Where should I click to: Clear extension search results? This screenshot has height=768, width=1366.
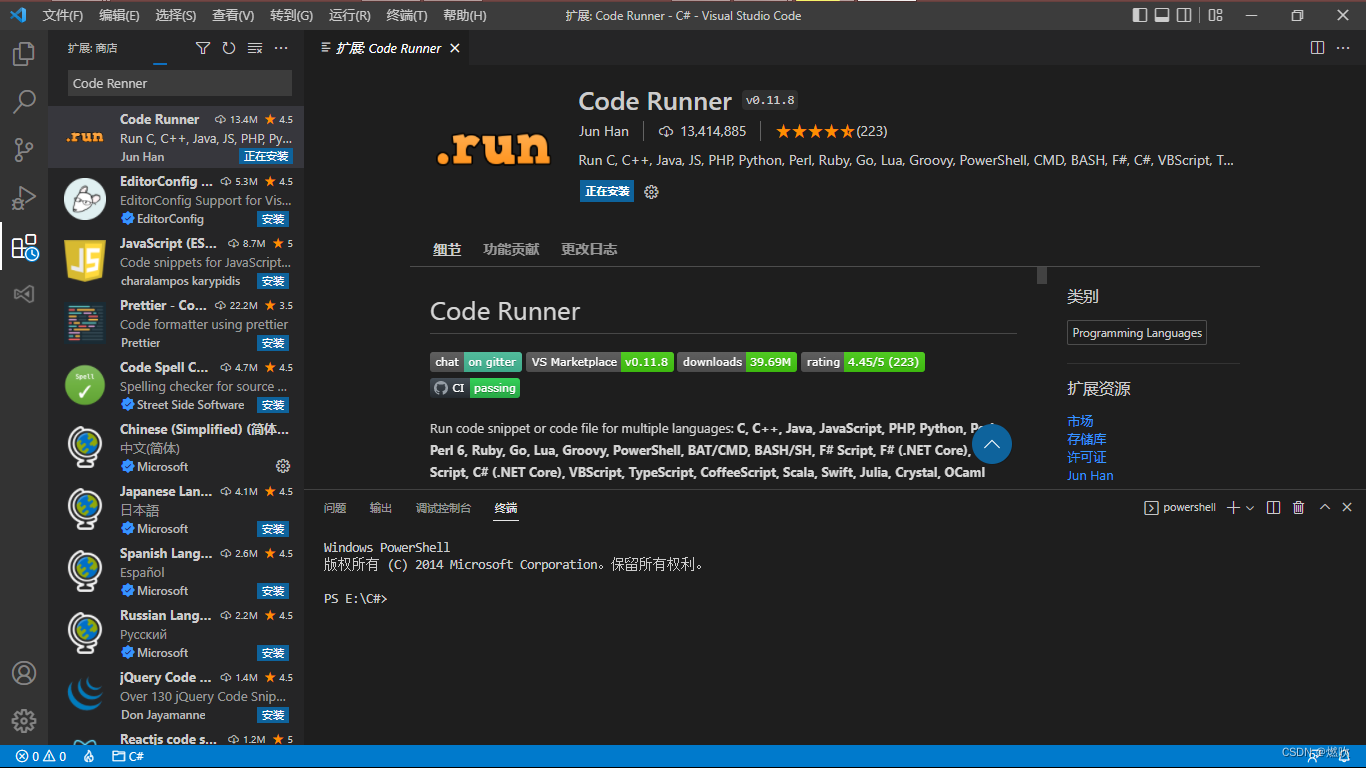(x=255, y=48)
